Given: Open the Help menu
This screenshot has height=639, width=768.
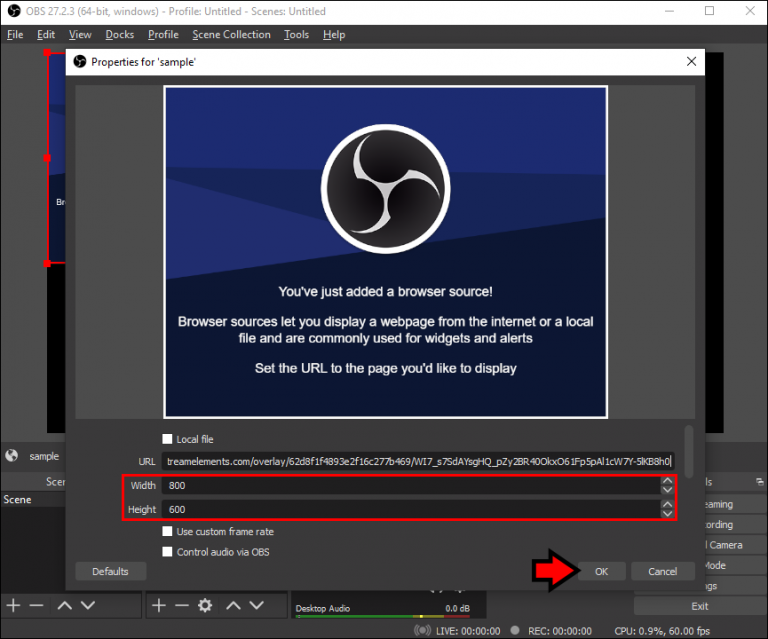Looking at the screenshot, I should [334, 35].
